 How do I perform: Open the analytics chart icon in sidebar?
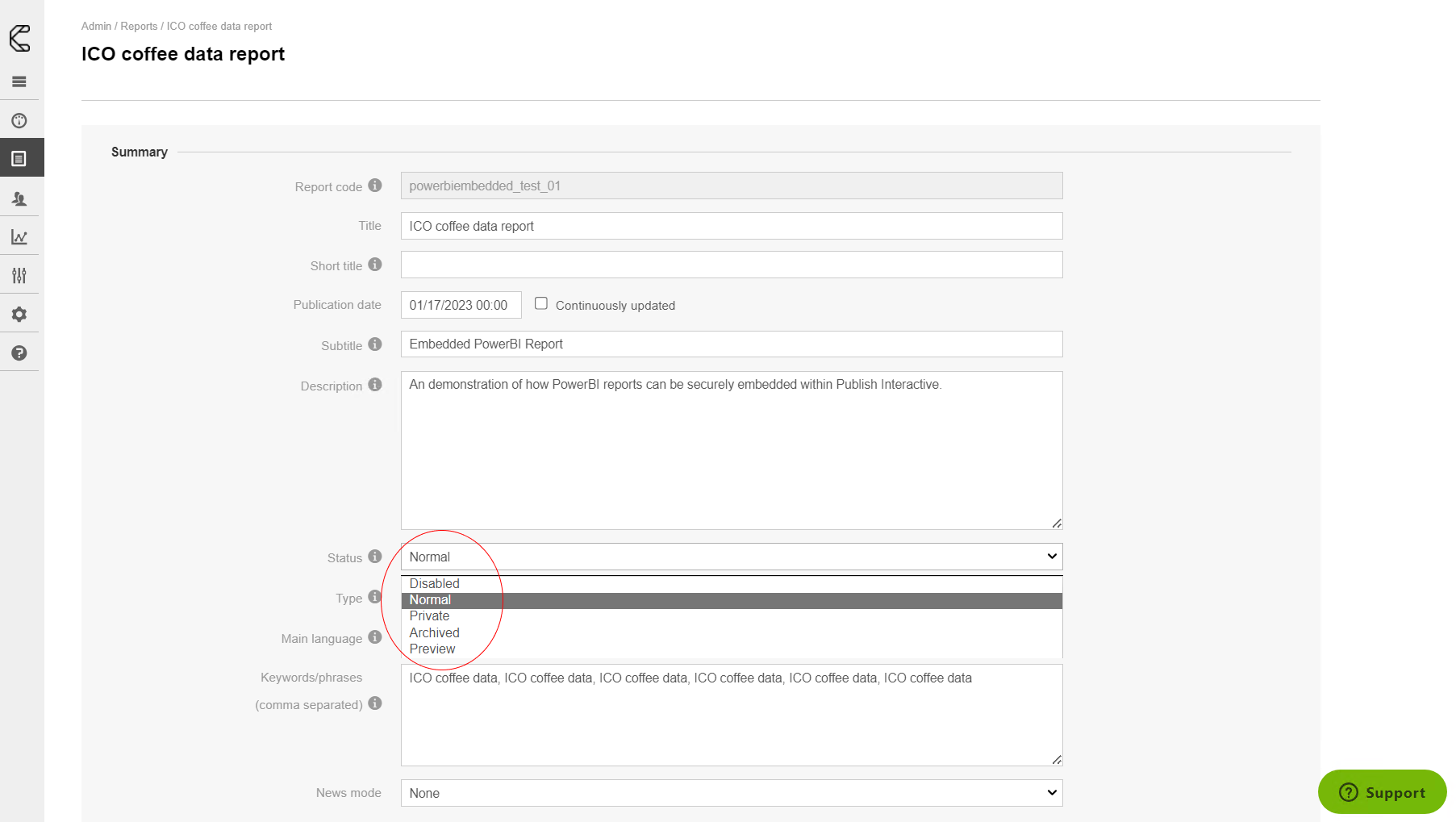pos(19,237)
